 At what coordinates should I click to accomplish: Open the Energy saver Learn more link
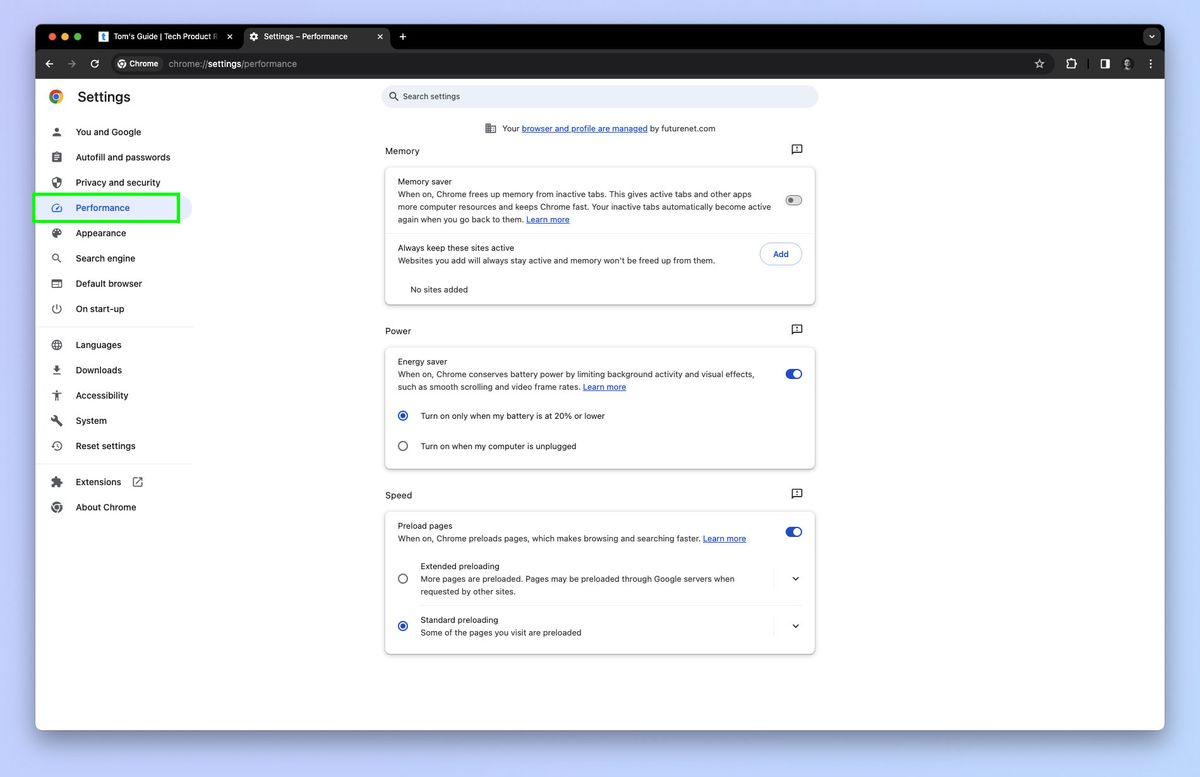604,386
